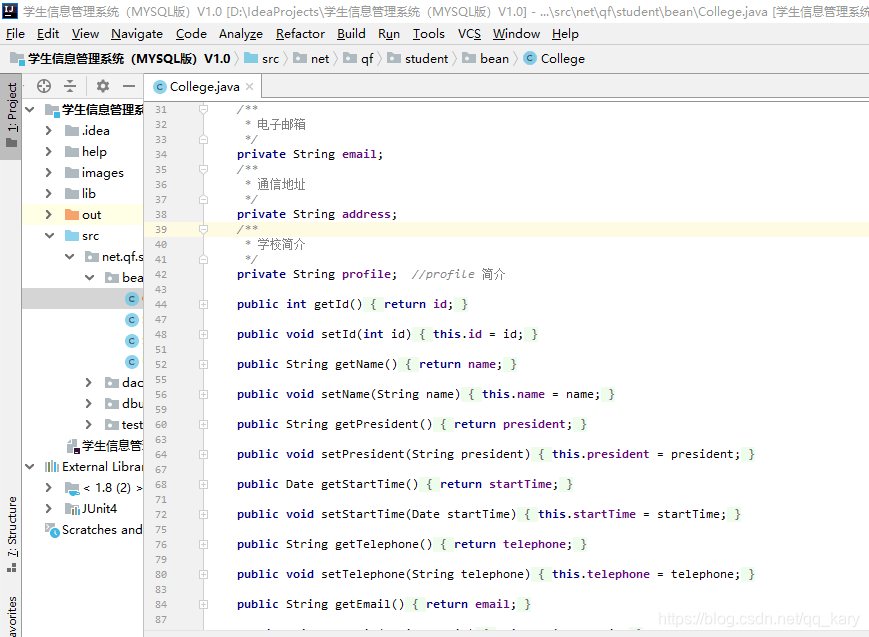Collapse External Libraries node

pyautogui.click(x=30, y=467)
